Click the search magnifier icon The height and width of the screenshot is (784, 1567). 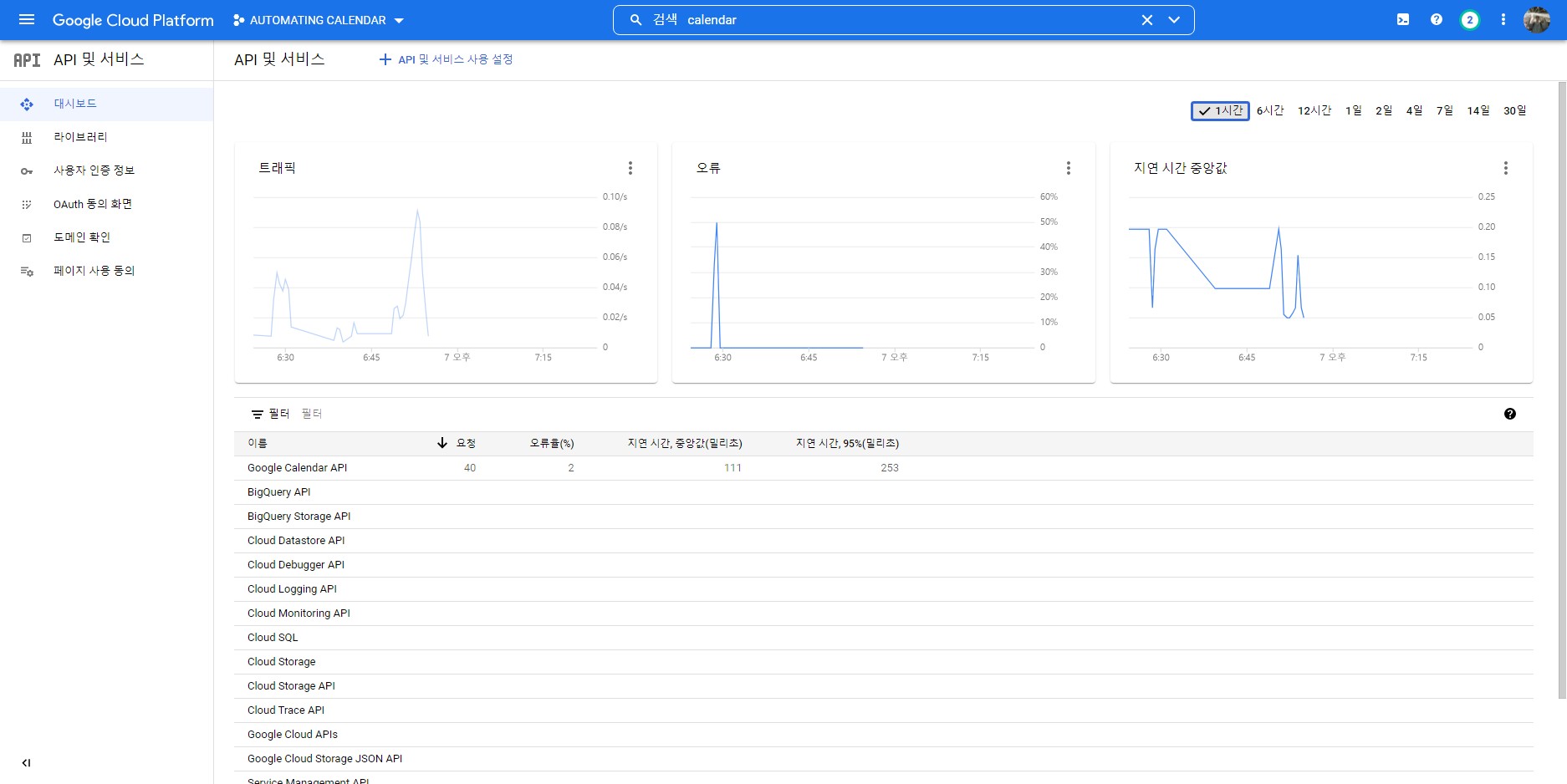[x=635, y=20]
